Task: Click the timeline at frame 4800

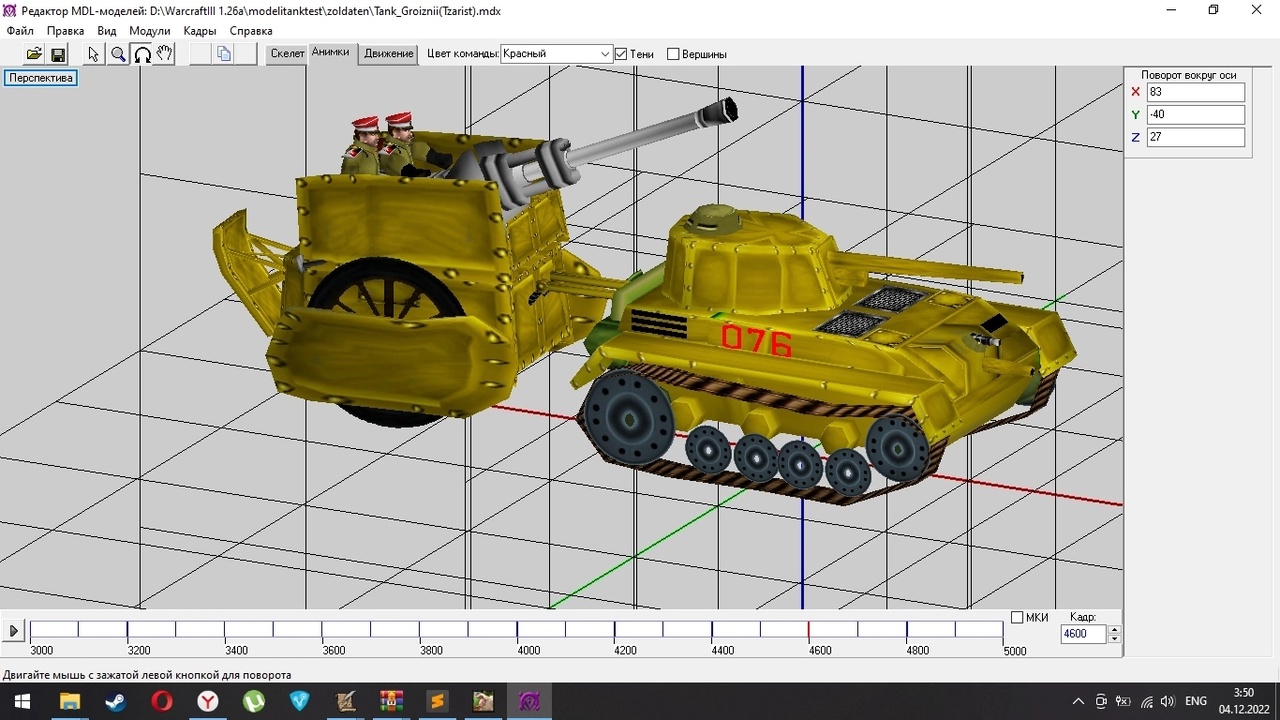Action: (907, 630)
